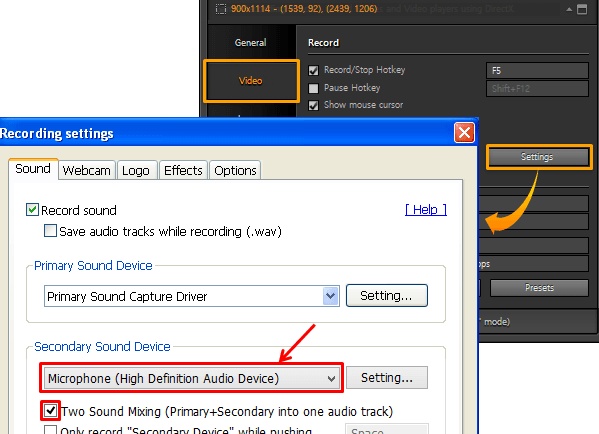Click the orange-highlighted Settings button

pyautogui.click(x=539, y=157)
